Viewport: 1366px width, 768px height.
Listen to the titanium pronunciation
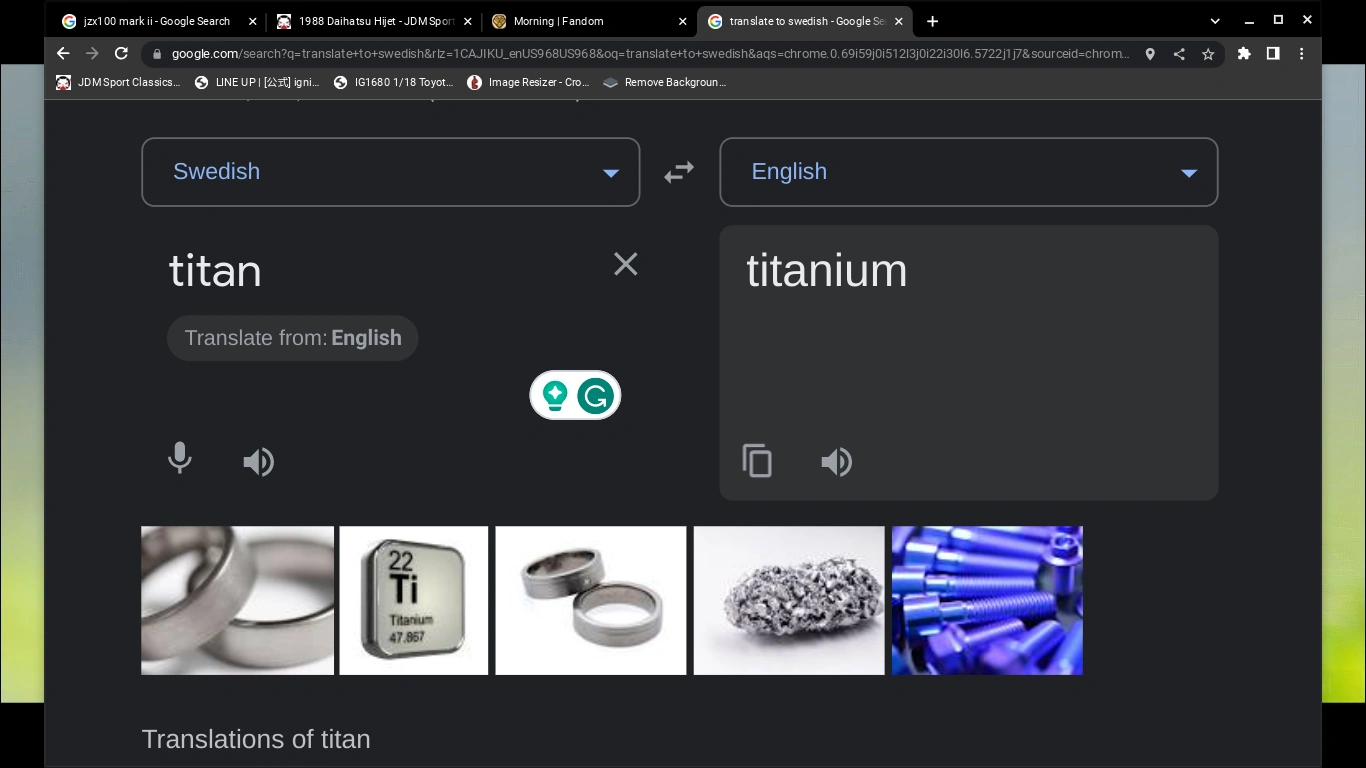pos(836,461)
